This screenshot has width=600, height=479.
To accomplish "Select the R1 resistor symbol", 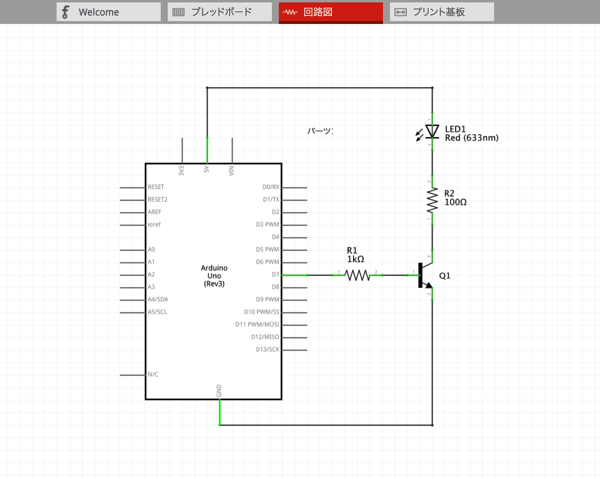I will (x=357, y=275).
